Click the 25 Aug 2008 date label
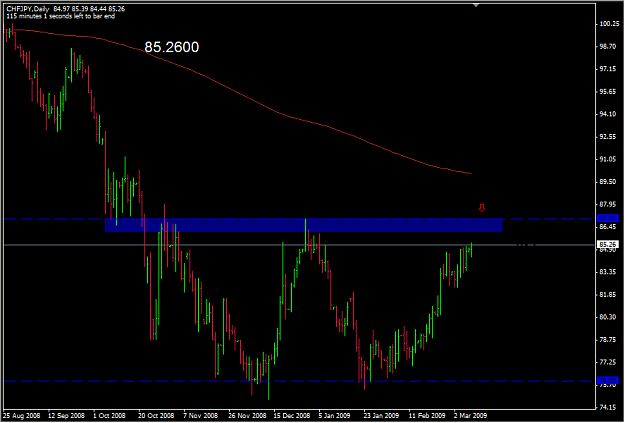The width and height of the screenshot is (625, 423). click(22, 416)
